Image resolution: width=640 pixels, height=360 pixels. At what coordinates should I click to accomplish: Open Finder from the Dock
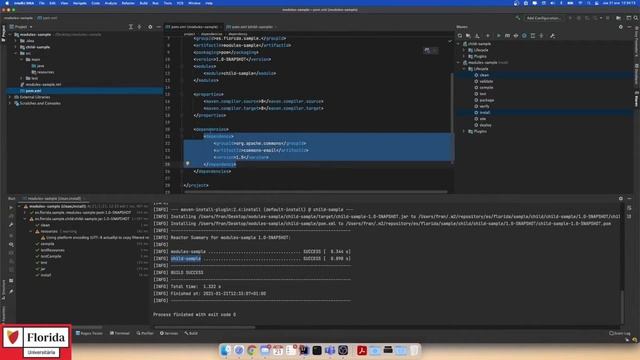(x=225, y=350)
